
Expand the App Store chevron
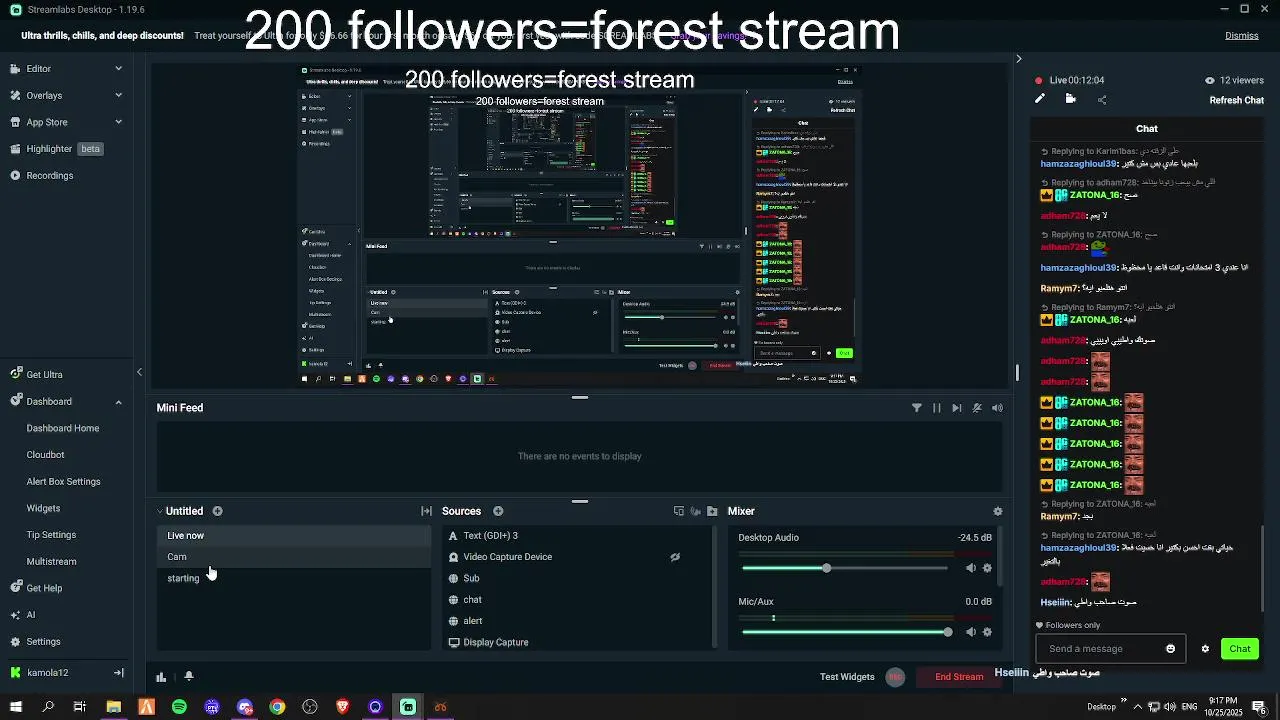[118, 122]
